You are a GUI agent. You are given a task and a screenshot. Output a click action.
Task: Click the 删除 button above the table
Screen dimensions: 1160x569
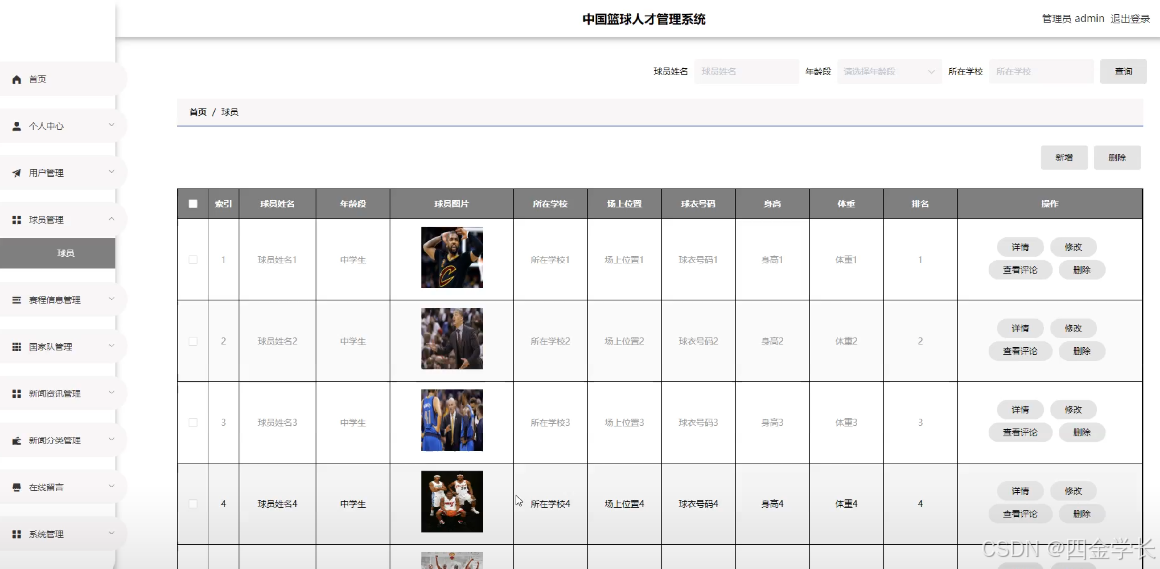coord(1117,158)
